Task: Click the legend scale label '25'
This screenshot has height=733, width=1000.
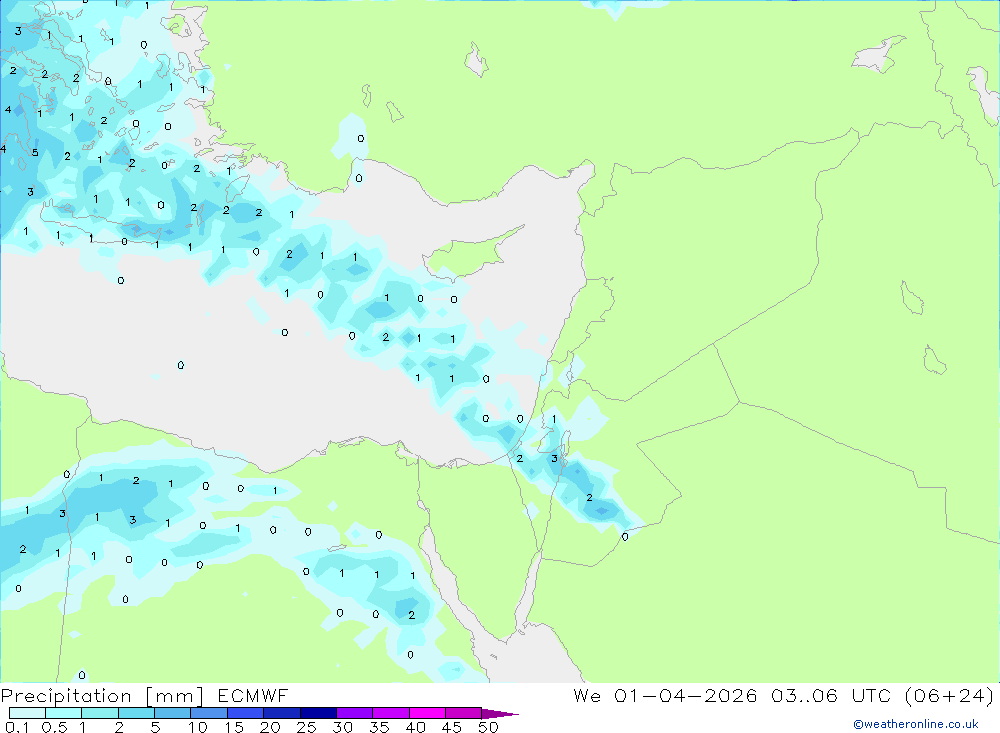Action: tap(307, 727)
